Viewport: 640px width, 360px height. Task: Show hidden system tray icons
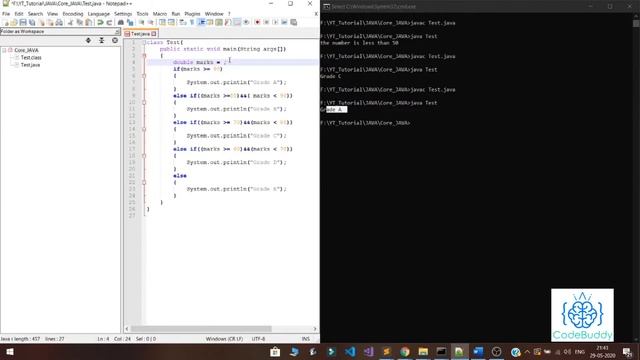[527, 351]
